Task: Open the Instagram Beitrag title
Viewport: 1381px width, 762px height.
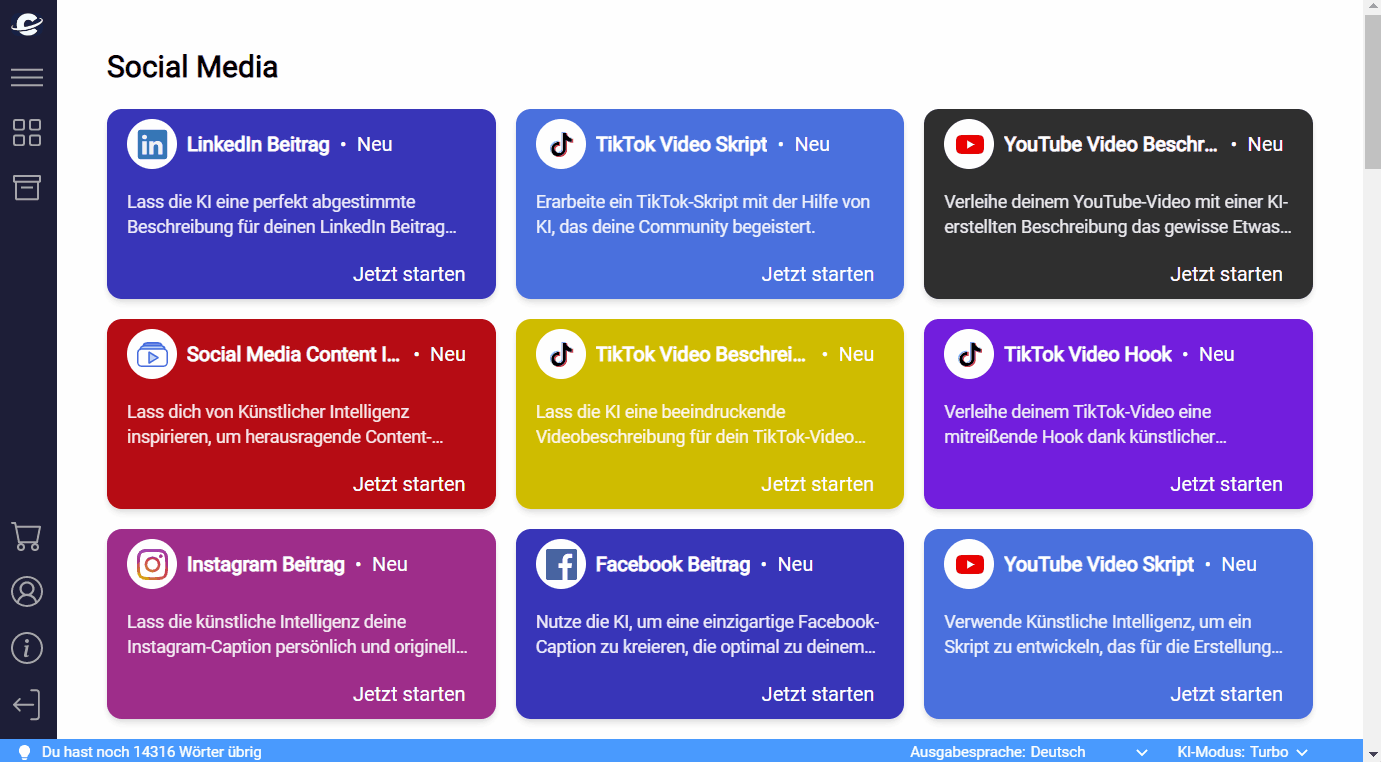Action: (266, 564)
